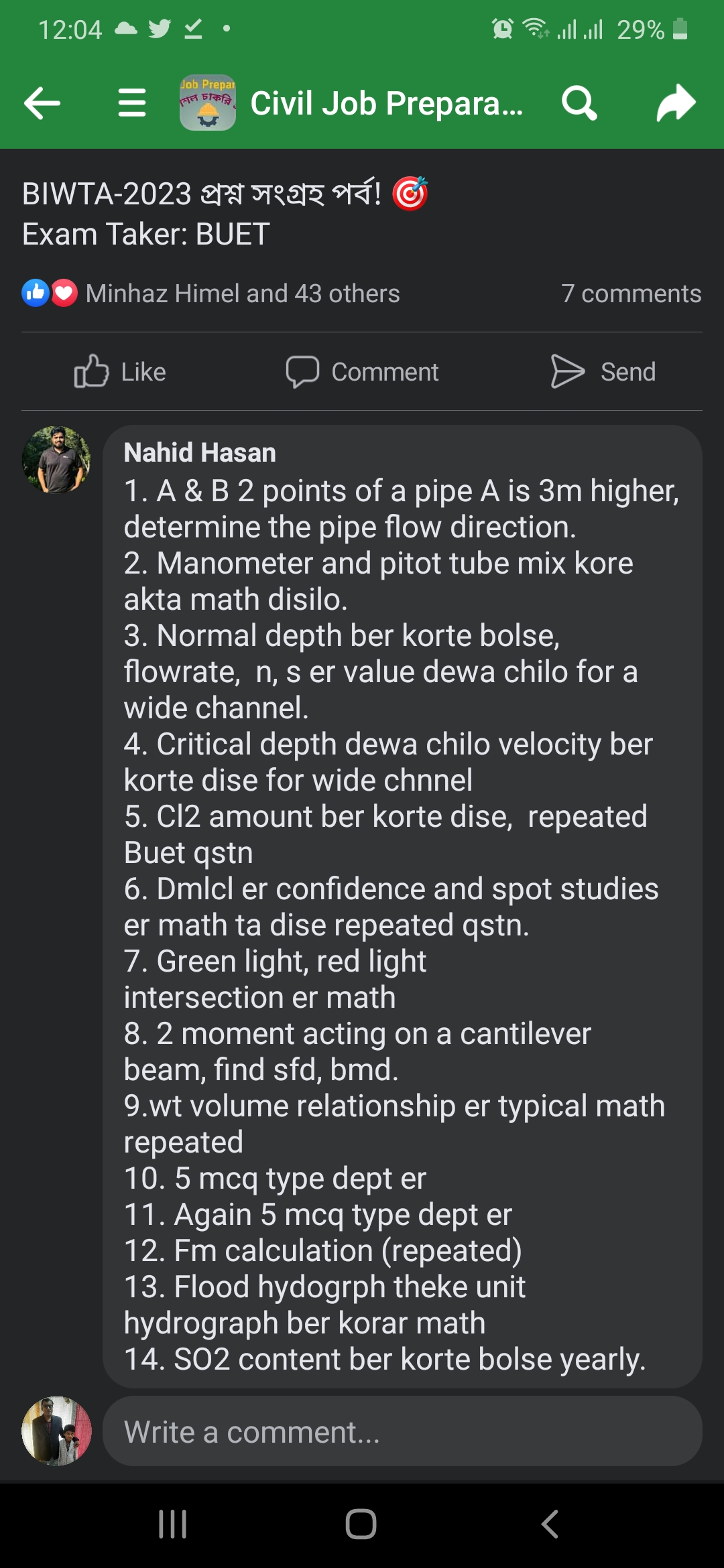
Task: View Minhaz Himel and 43 others reactions
Action: click(243, 293)
